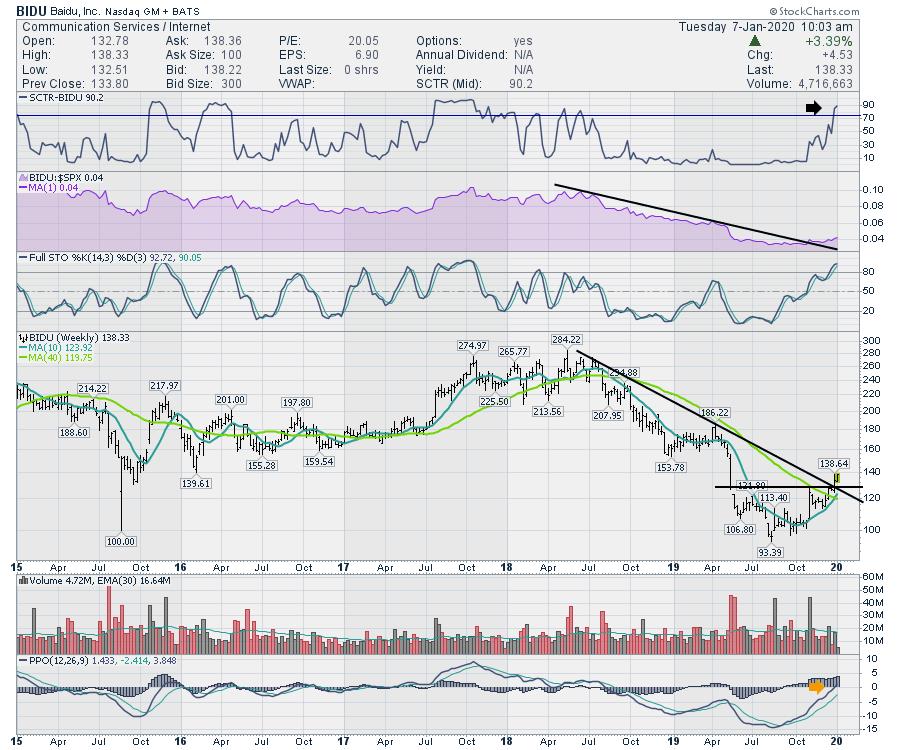Click the 93.39 price low label
900x750 pixels.
click(770, 552)
